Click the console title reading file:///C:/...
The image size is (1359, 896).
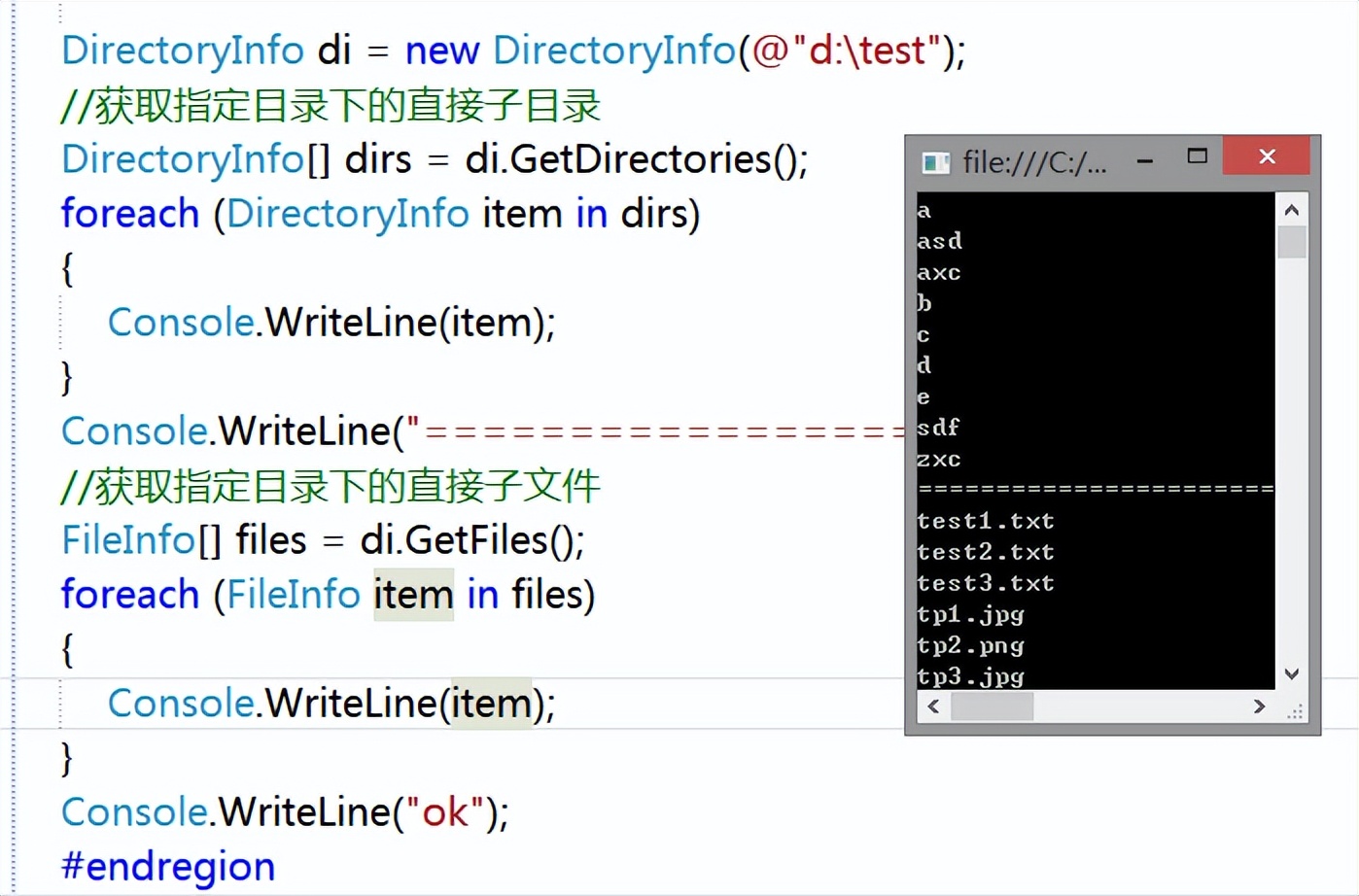pos(1033,162)
